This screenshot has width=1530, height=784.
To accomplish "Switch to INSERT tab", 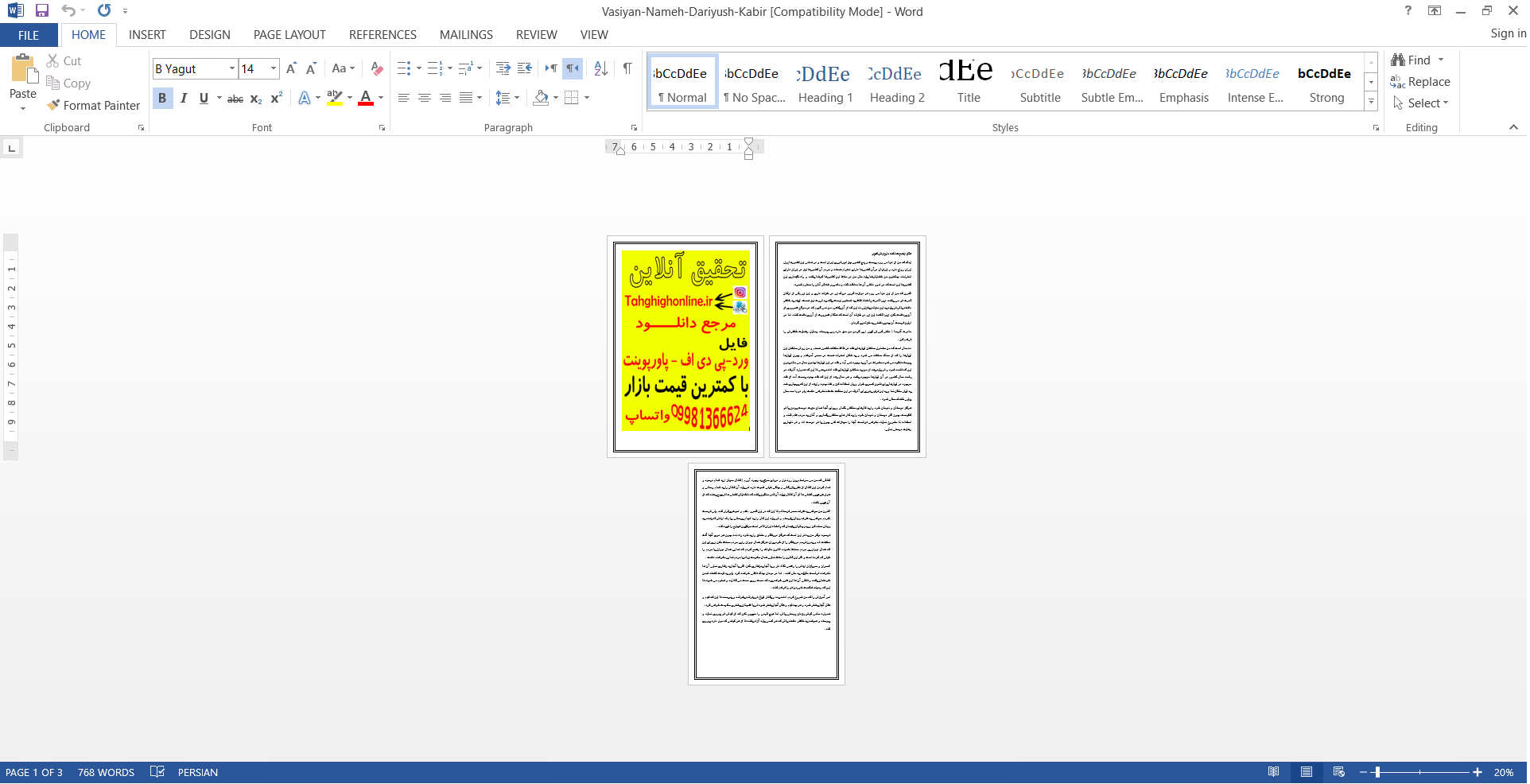I will pyautogui.click(x=147, y=35).
